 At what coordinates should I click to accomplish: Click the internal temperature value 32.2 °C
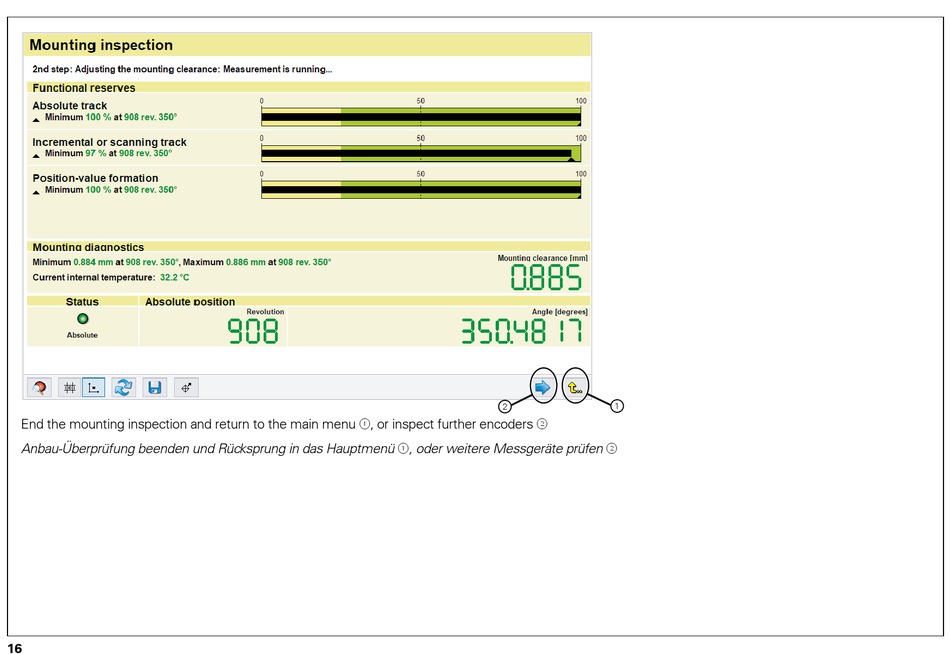(174, 278)
